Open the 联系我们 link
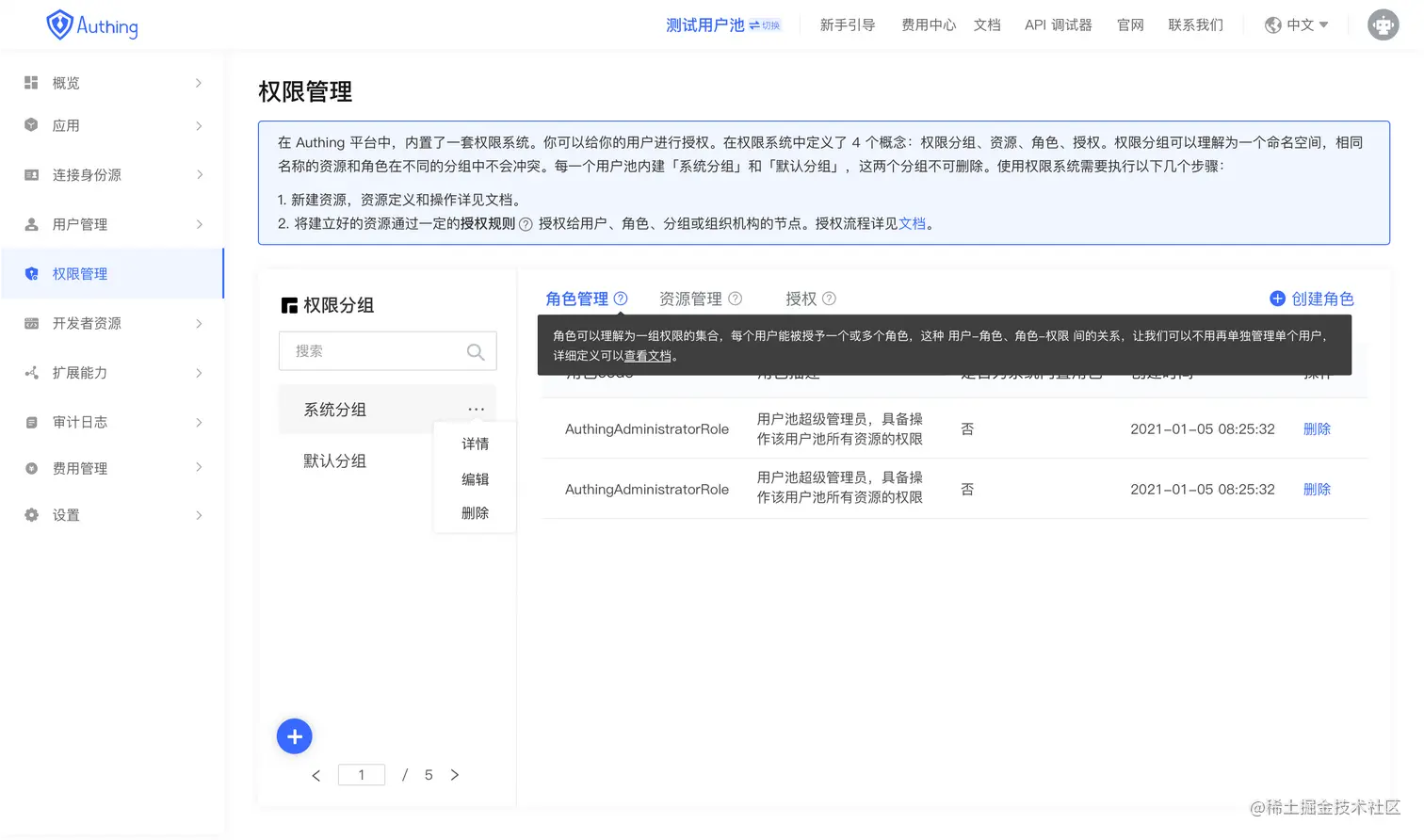 pyautogui.click(x=1196, y=25)
